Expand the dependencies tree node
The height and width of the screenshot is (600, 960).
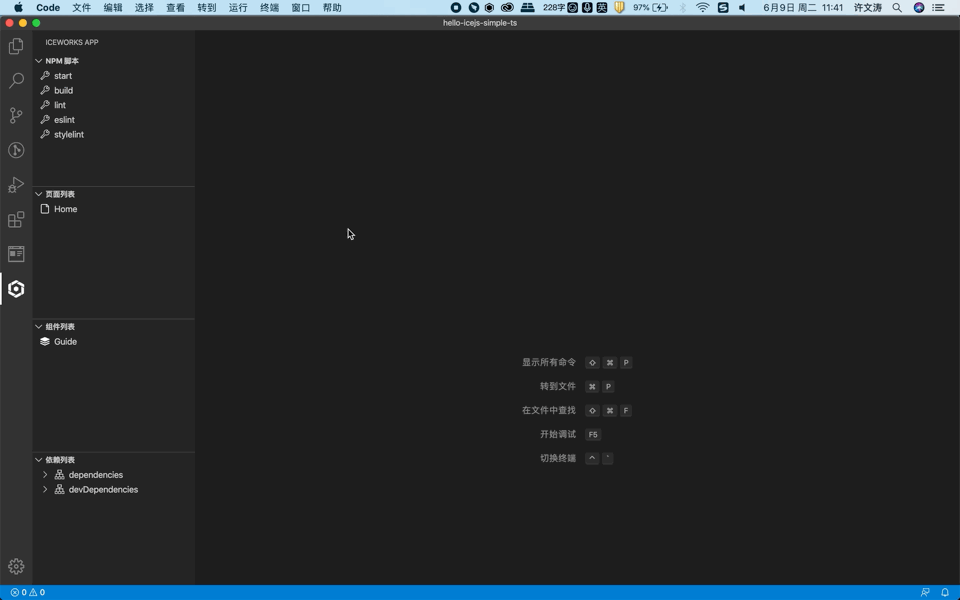45,474
